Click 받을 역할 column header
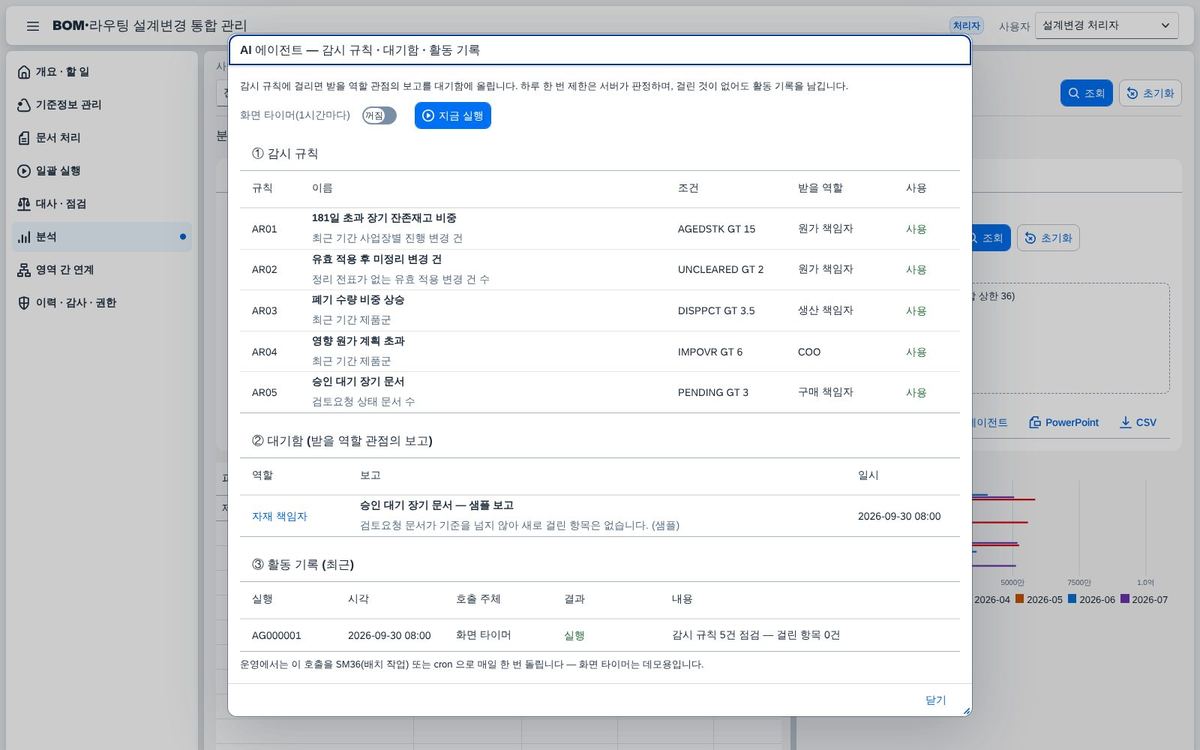The image size is (1200, 750). tap(820, 188)
